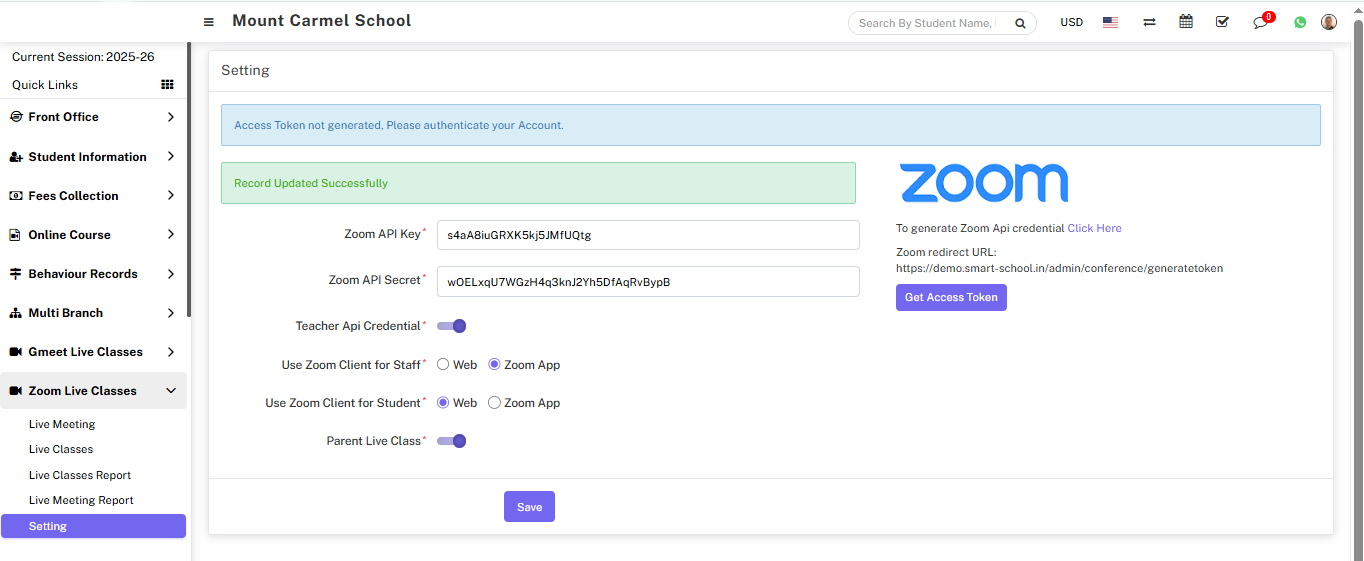Expand Fees Collection sidebar section
Viewport: 1364px width, 561px height.
pos(93,196)
